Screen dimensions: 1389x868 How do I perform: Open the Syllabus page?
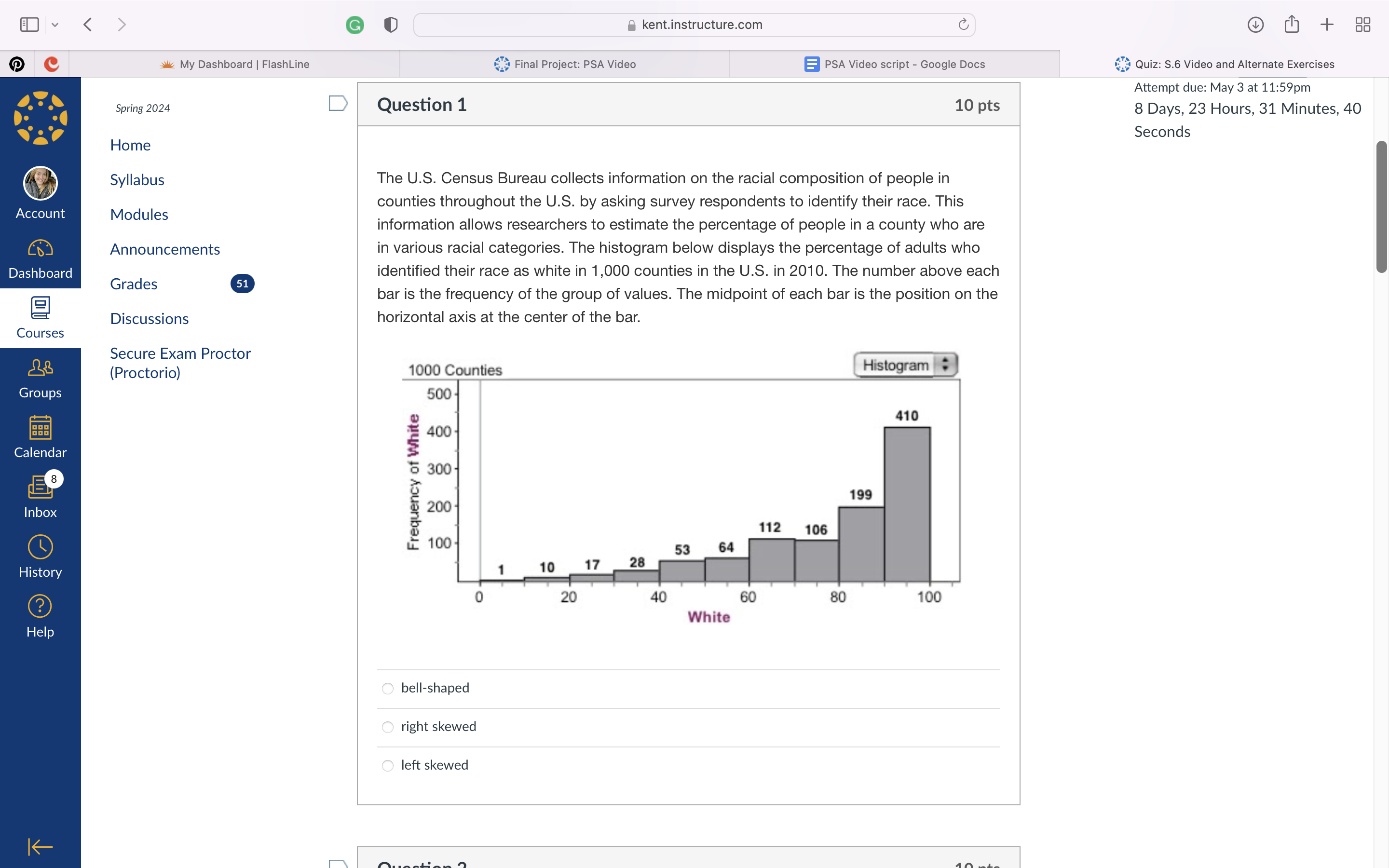click(136, 180)
